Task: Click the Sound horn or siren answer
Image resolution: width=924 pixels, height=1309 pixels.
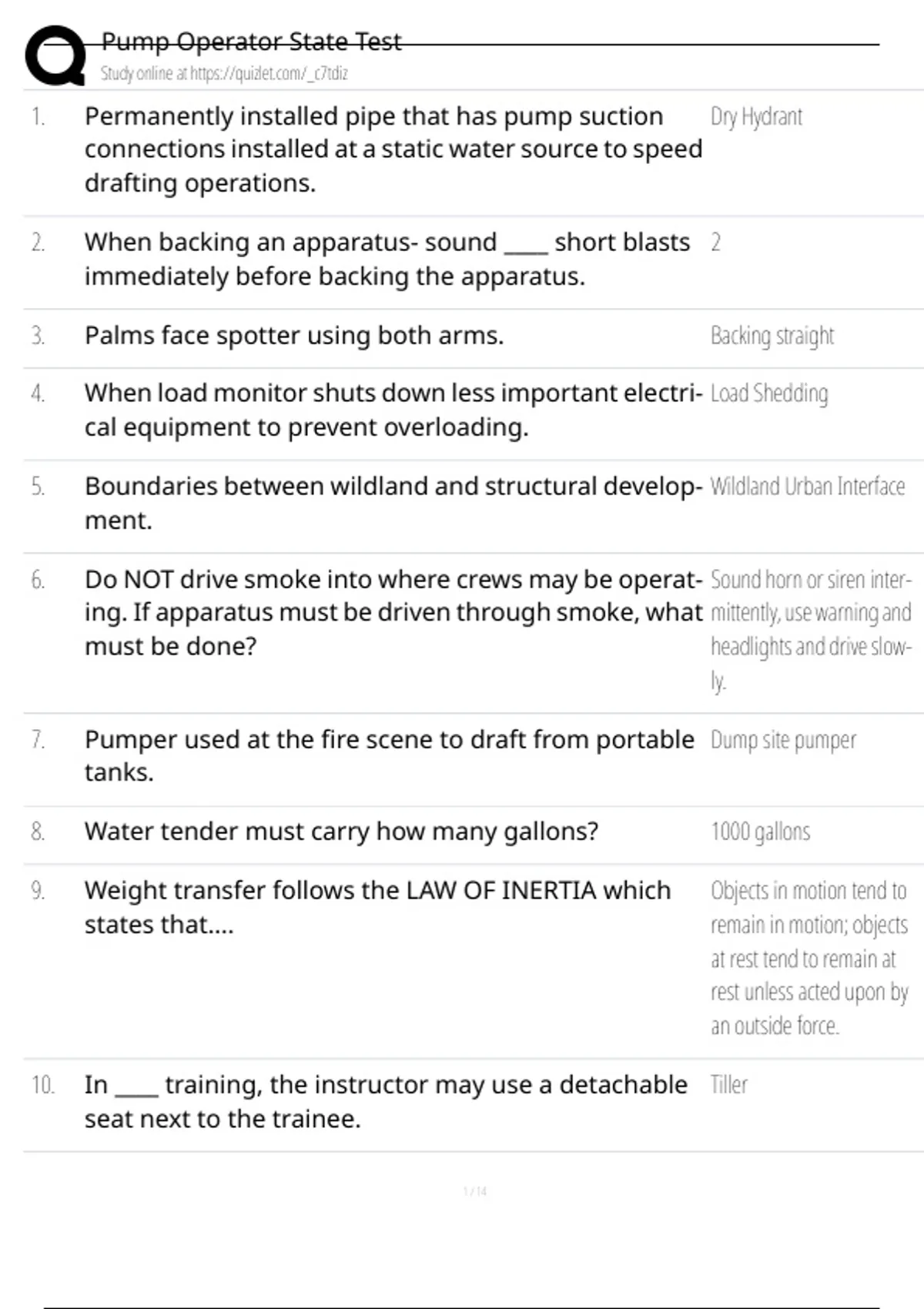Action: (810, 630)
